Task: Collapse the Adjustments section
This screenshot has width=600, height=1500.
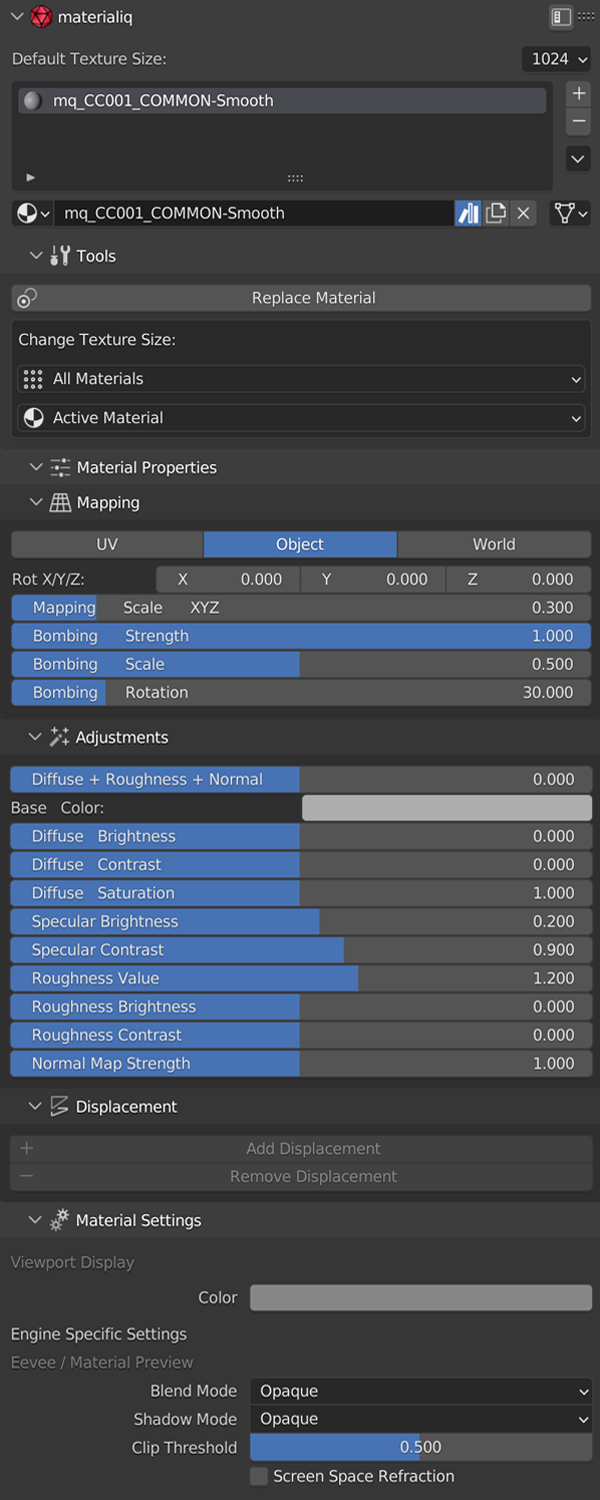Action: click(36, 737)
